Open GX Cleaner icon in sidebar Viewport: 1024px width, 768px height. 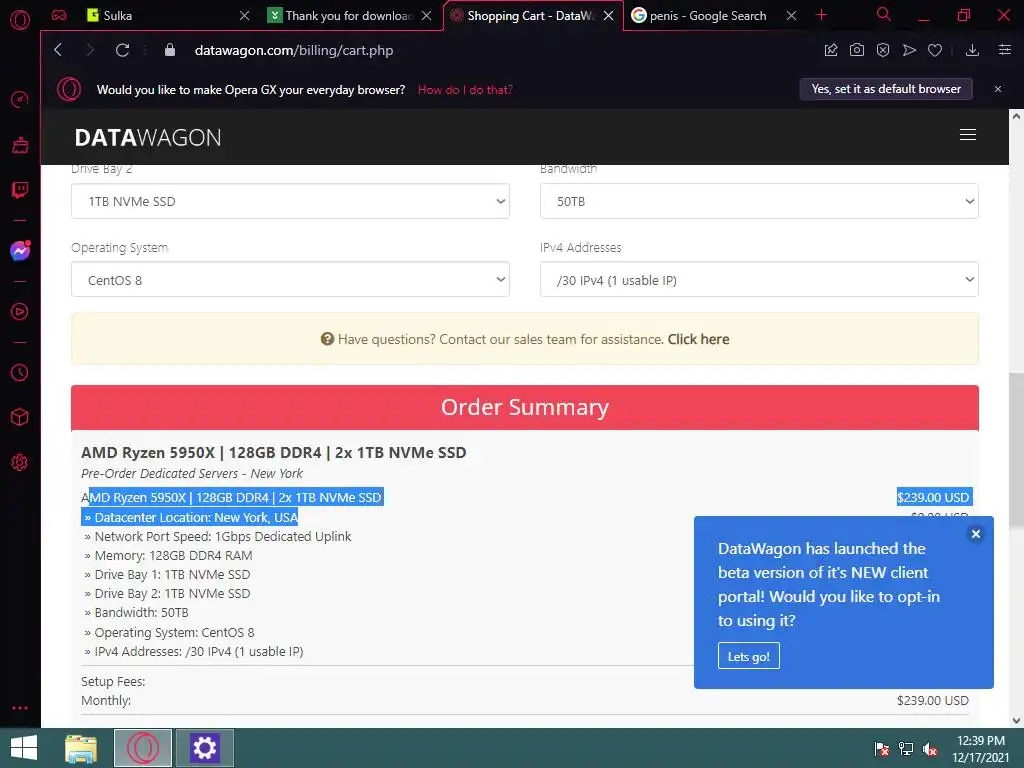pos(20,144)
